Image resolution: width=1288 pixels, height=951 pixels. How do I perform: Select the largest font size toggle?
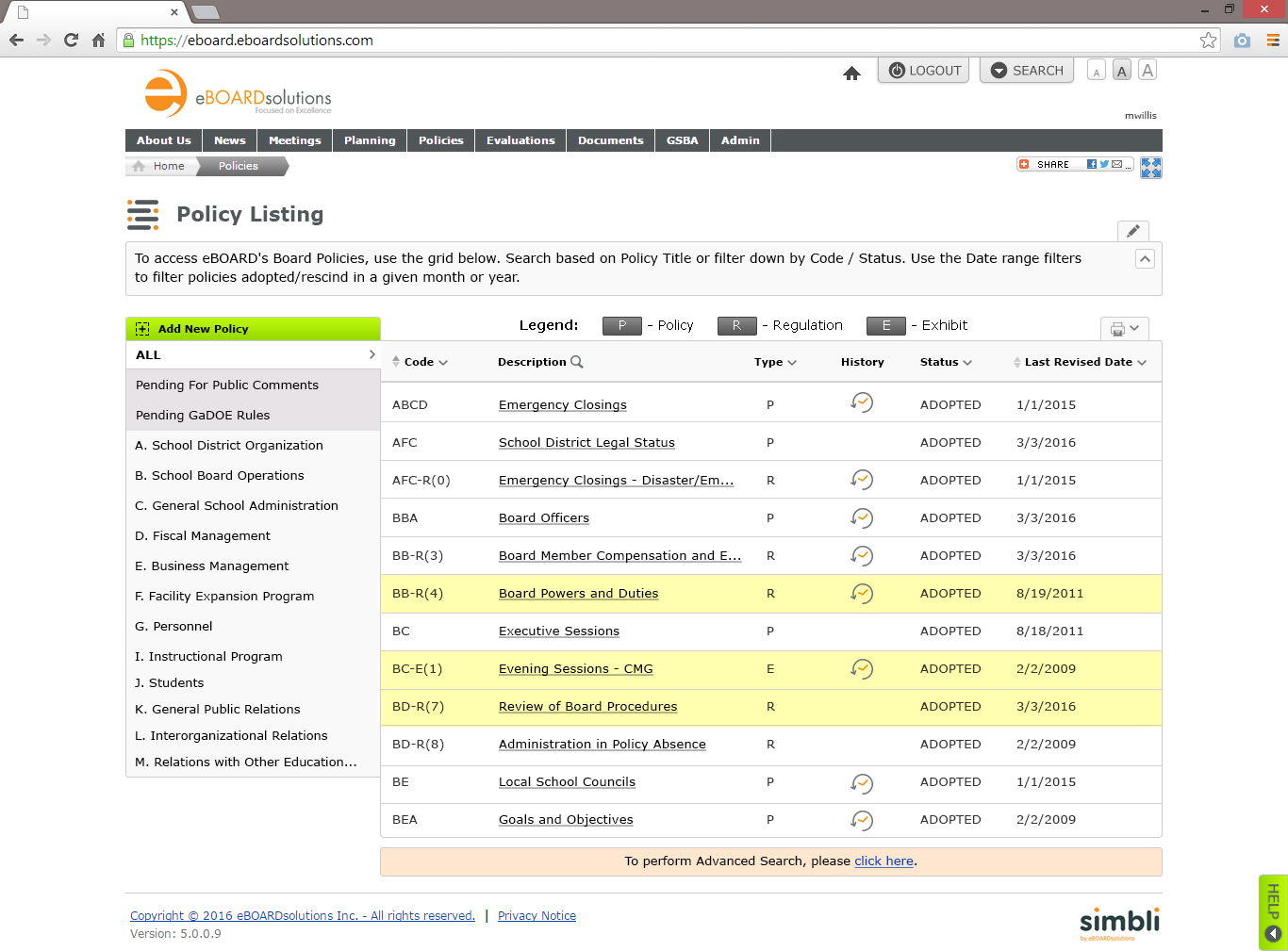[1148, 70]
